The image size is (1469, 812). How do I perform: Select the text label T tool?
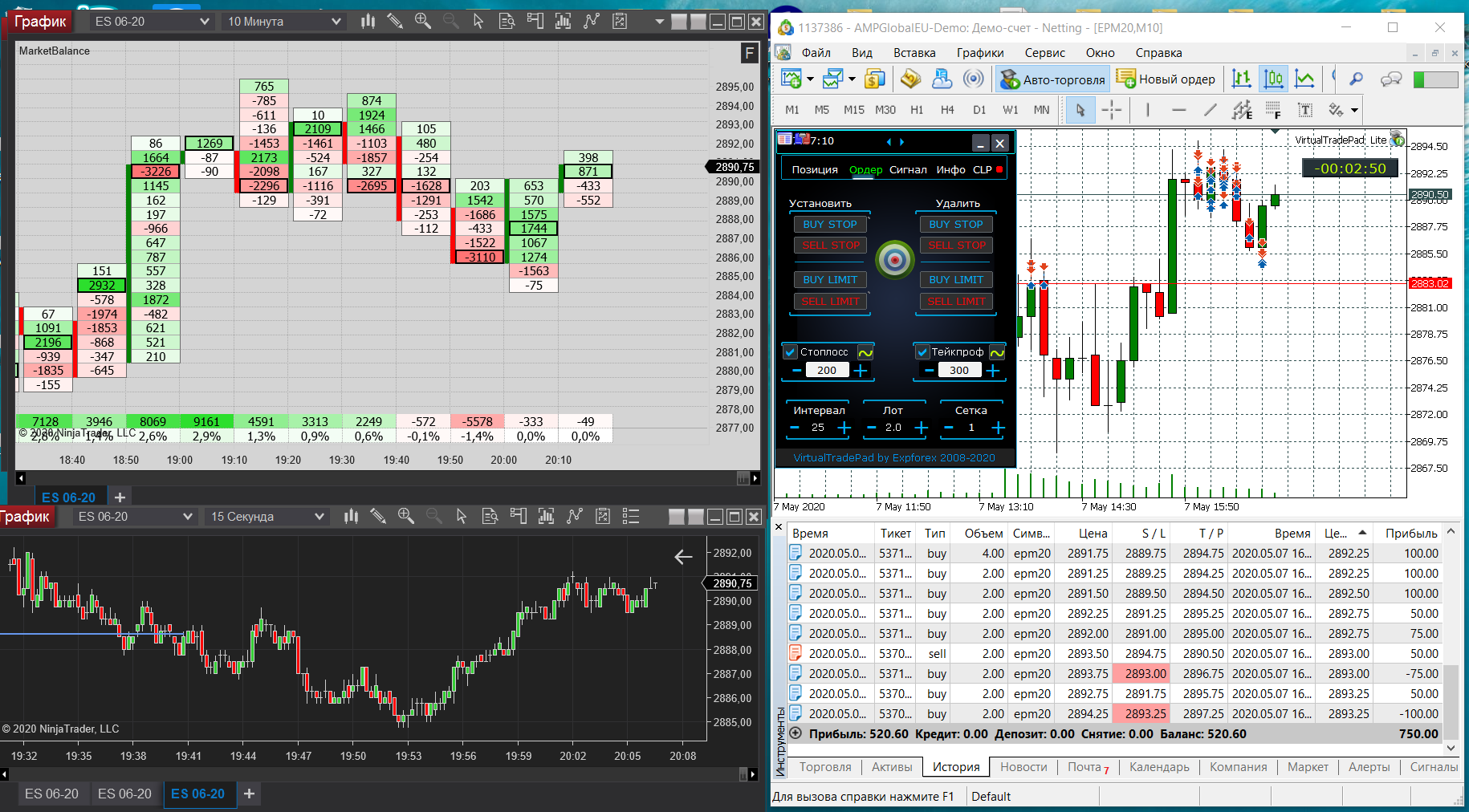pos(1305,110)
